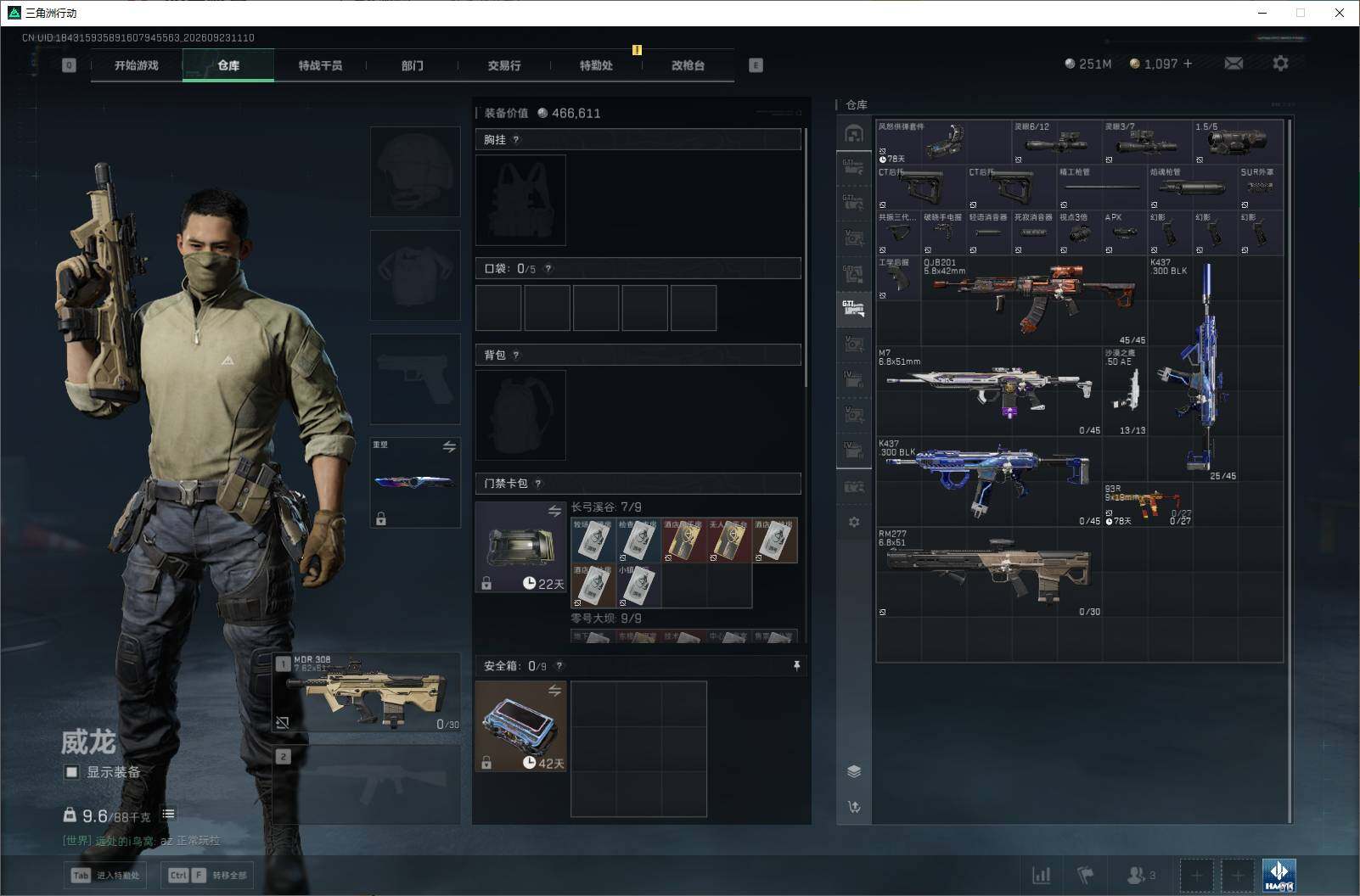Open help for the chest rig section
Screen dimensions: 1360x896
click(x=516, y=140)
